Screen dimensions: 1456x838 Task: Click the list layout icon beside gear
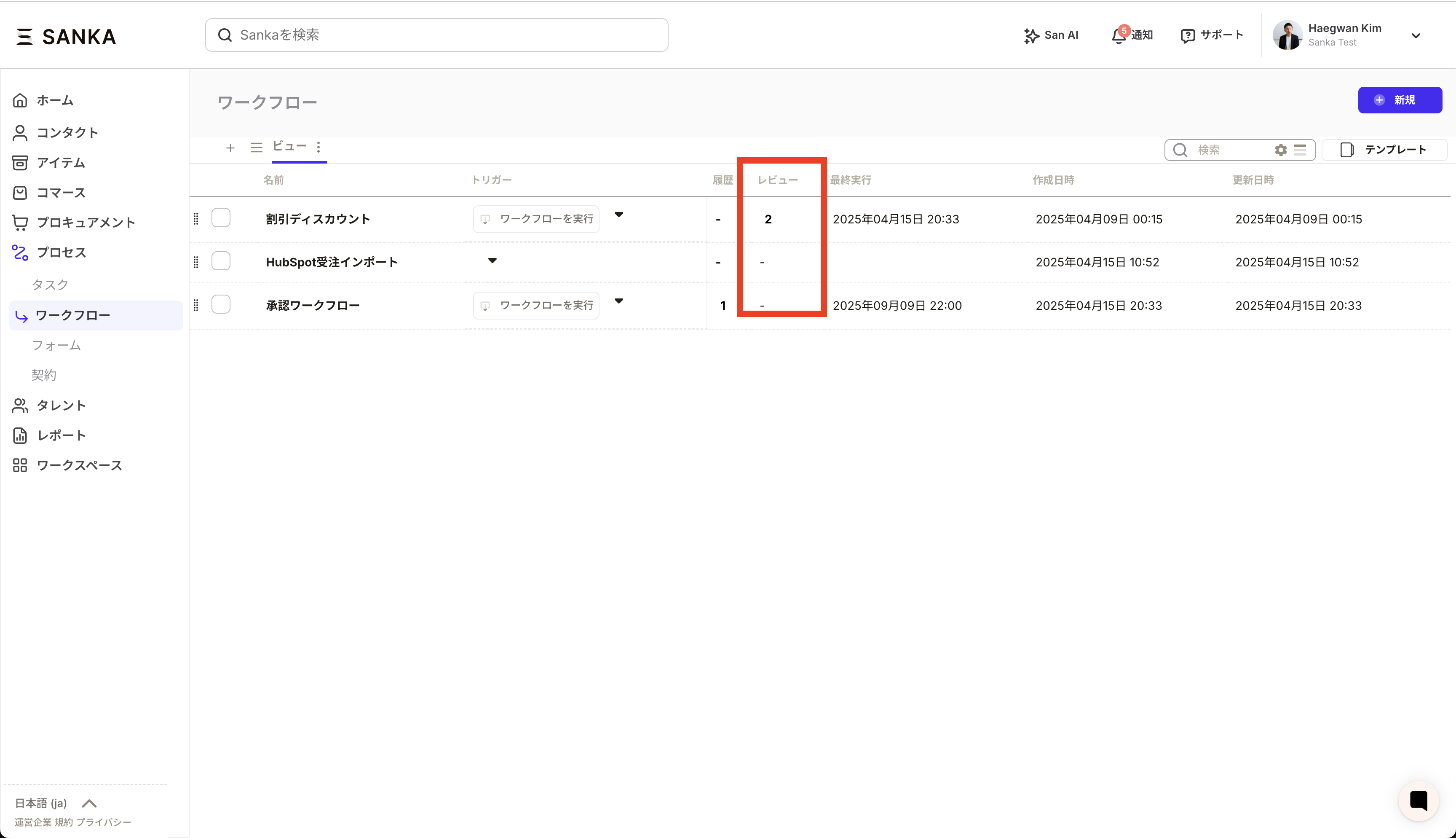pos(1300,150)
